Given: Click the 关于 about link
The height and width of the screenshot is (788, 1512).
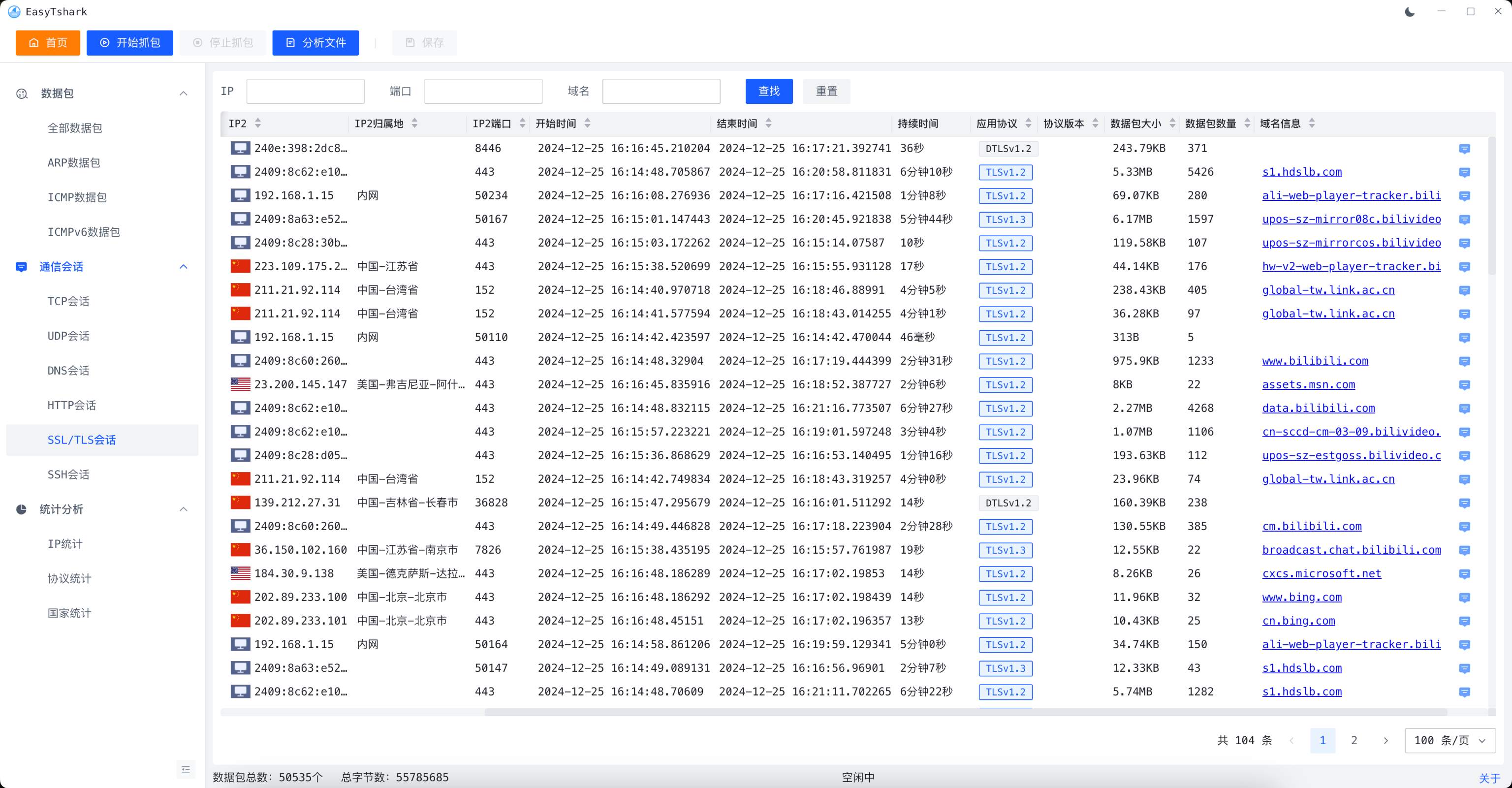Looking at the screenshot, I should pyautogui.click(x=1490, y=778).
